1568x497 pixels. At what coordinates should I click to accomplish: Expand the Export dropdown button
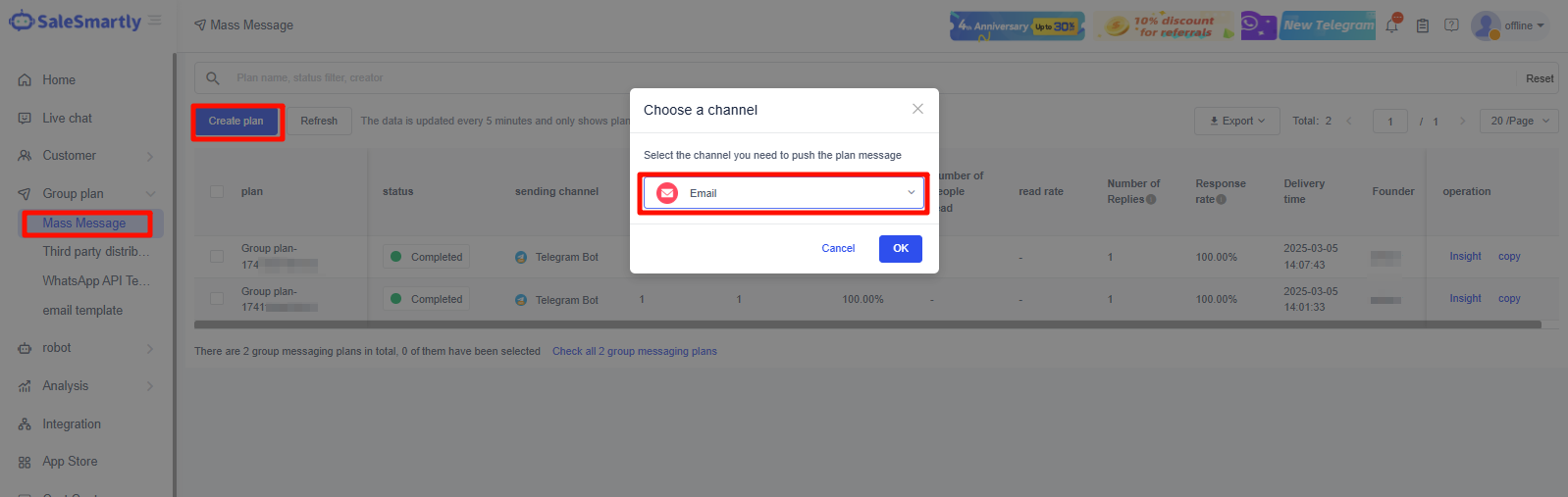click(1236, 121)
